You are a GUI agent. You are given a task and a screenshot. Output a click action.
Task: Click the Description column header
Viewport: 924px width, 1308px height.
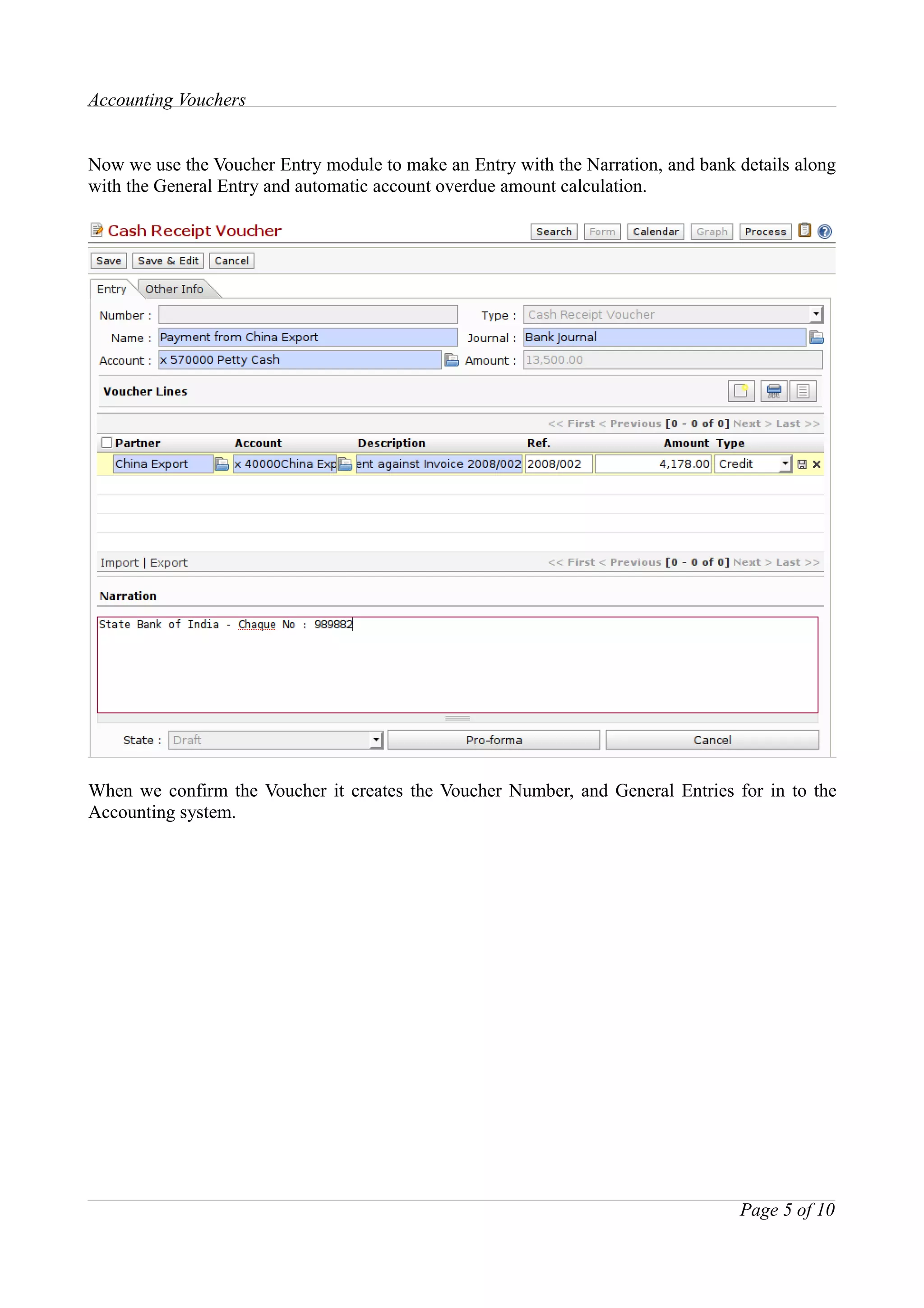[x=391, y=443]
